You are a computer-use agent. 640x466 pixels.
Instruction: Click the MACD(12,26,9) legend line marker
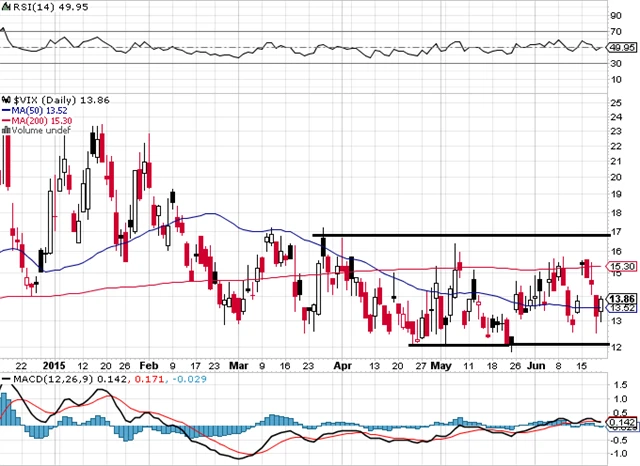[6, 380]
